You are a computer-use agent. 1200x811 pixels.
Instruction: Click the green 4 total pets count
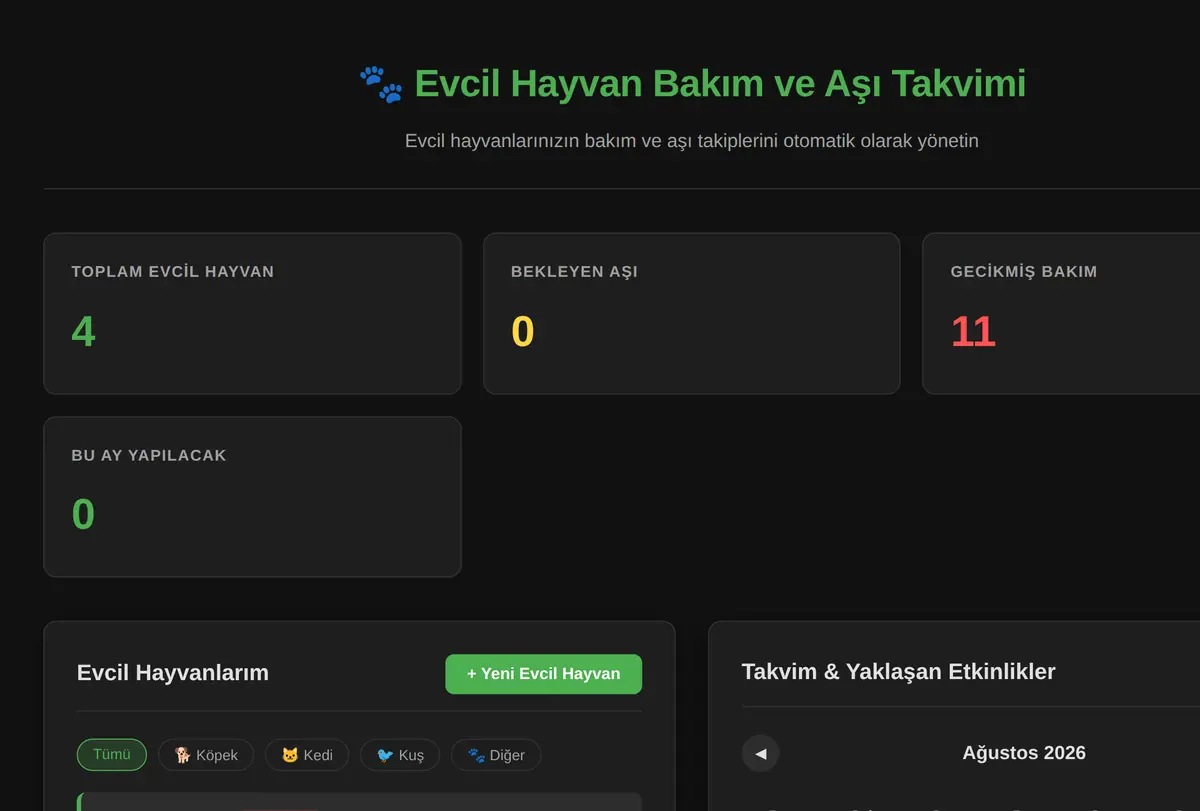pos(83,332)
